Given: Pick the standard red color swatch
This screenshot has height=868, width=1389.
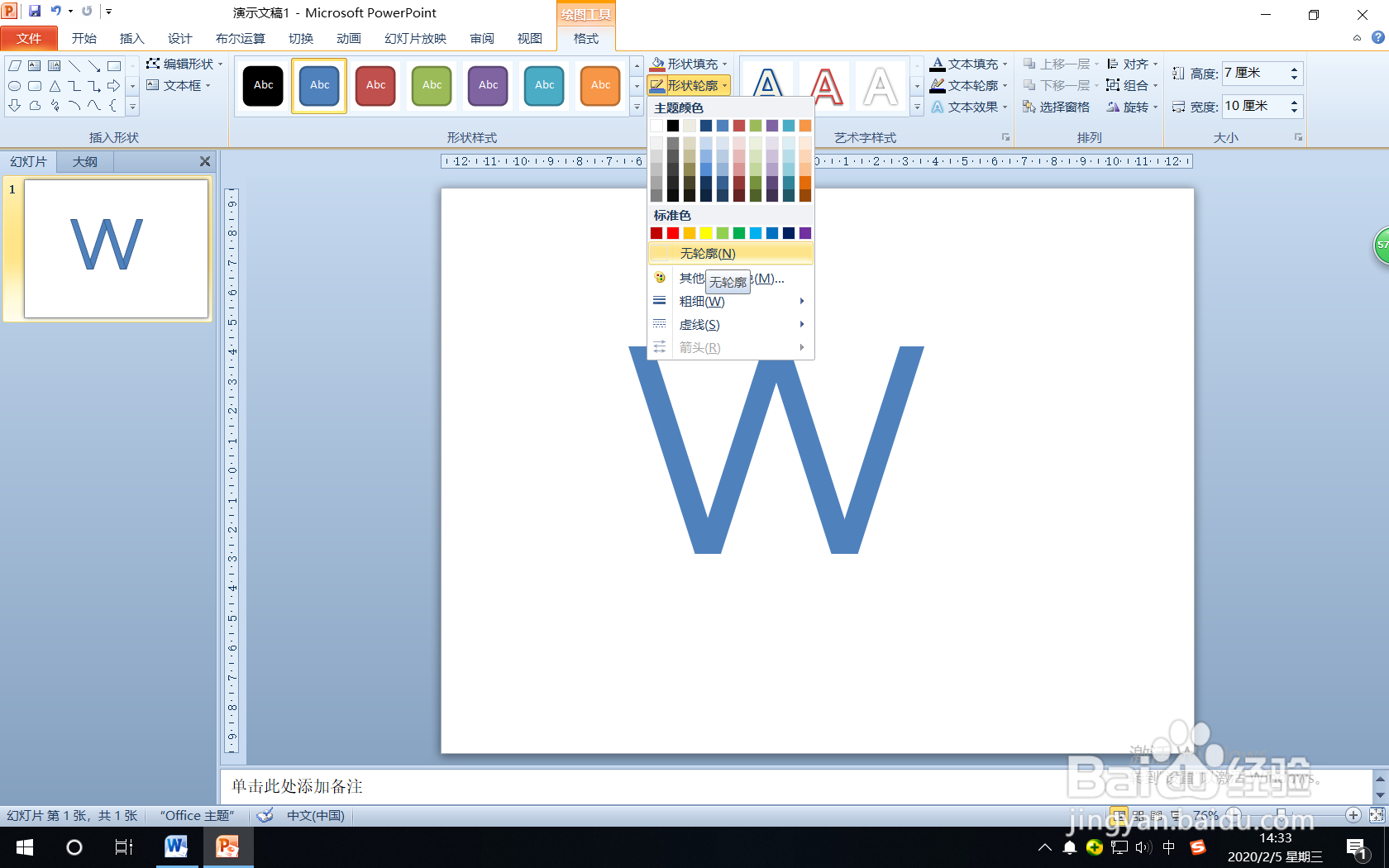Looking at the screenshot, I should [x=673, y=233].
